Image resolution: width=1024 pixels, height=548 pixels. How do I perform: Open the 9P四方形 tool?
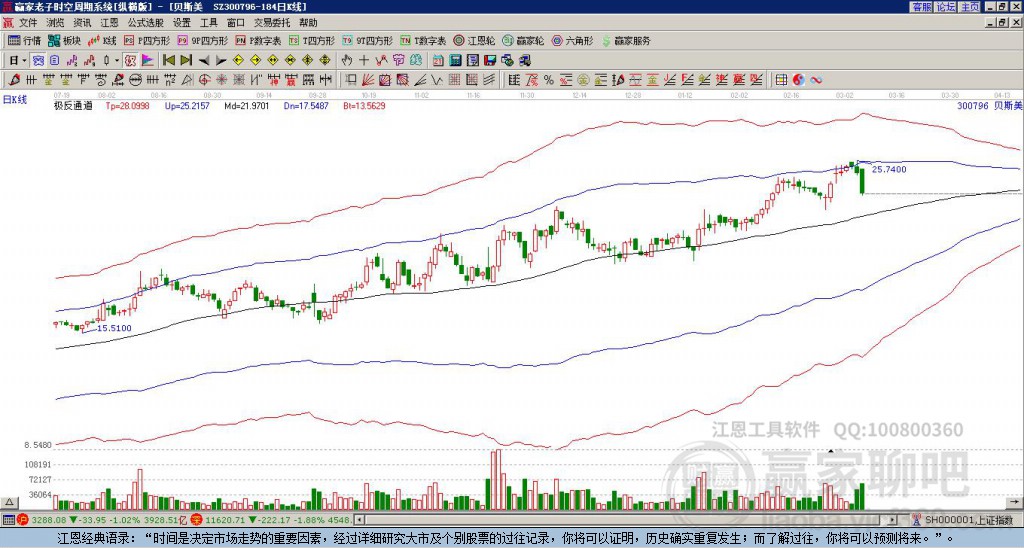(203, 40)
